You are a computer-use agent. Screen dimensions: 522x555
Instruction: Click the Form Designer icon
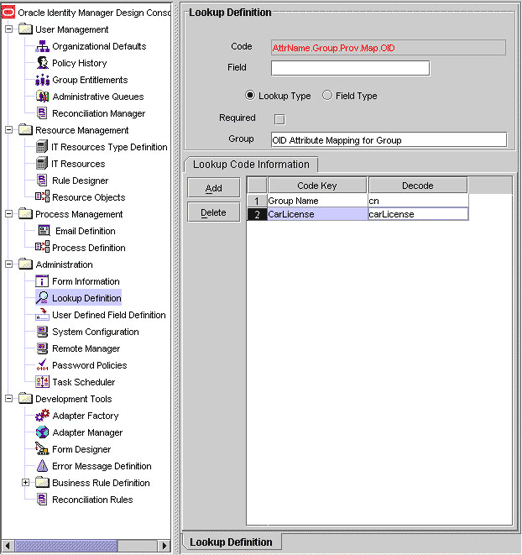tap(42, 448)
